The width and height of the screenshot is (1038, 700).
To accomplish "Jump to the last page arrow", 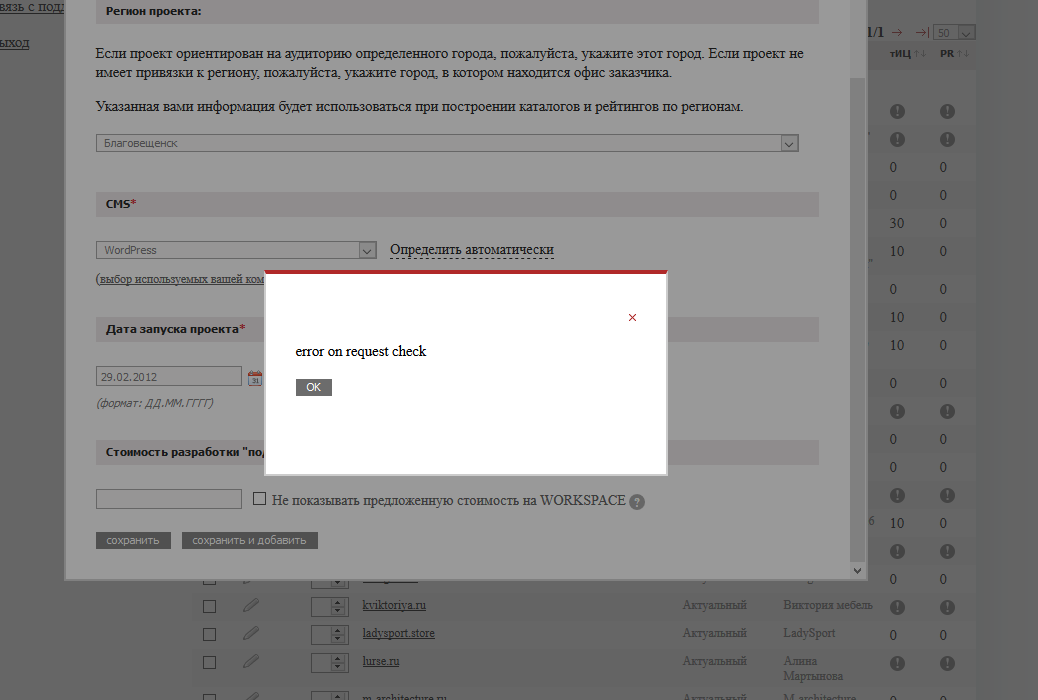I will pyautogui.click(x=922, y=32).
